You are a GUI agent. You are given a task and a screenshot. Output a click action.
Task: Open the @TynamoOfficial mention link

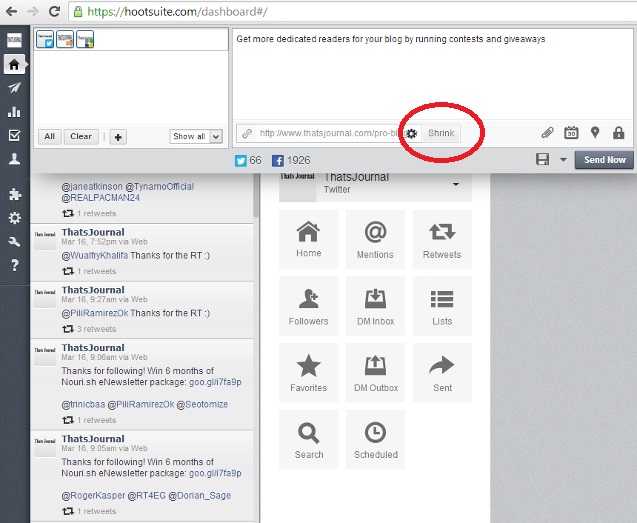[160, 187]
